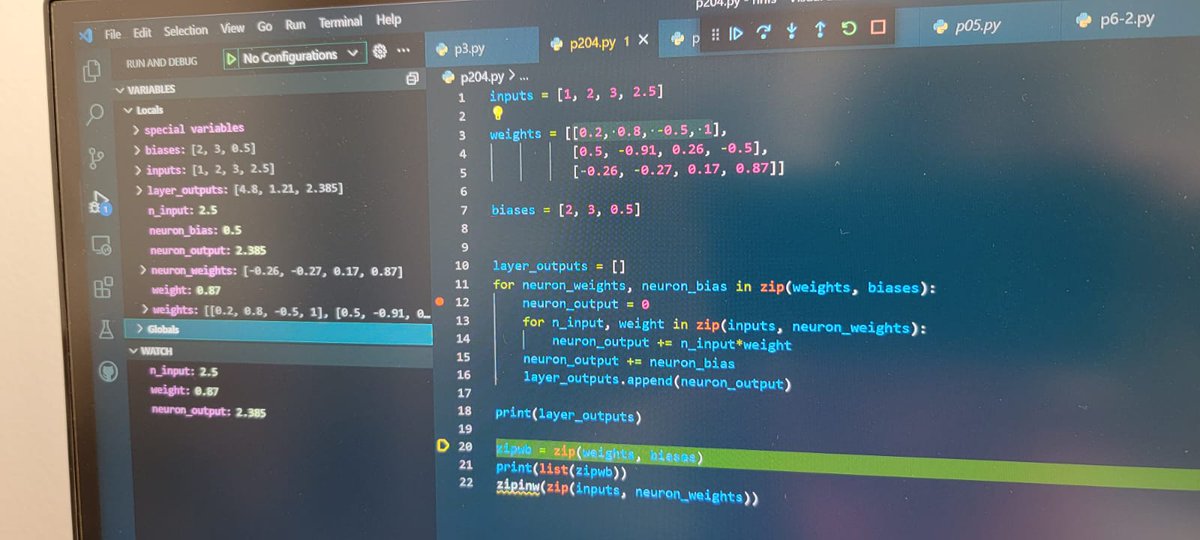This screenshot has height=540, width=1200.
Task: Open the Terminal menu
Action: pos(341,23)
